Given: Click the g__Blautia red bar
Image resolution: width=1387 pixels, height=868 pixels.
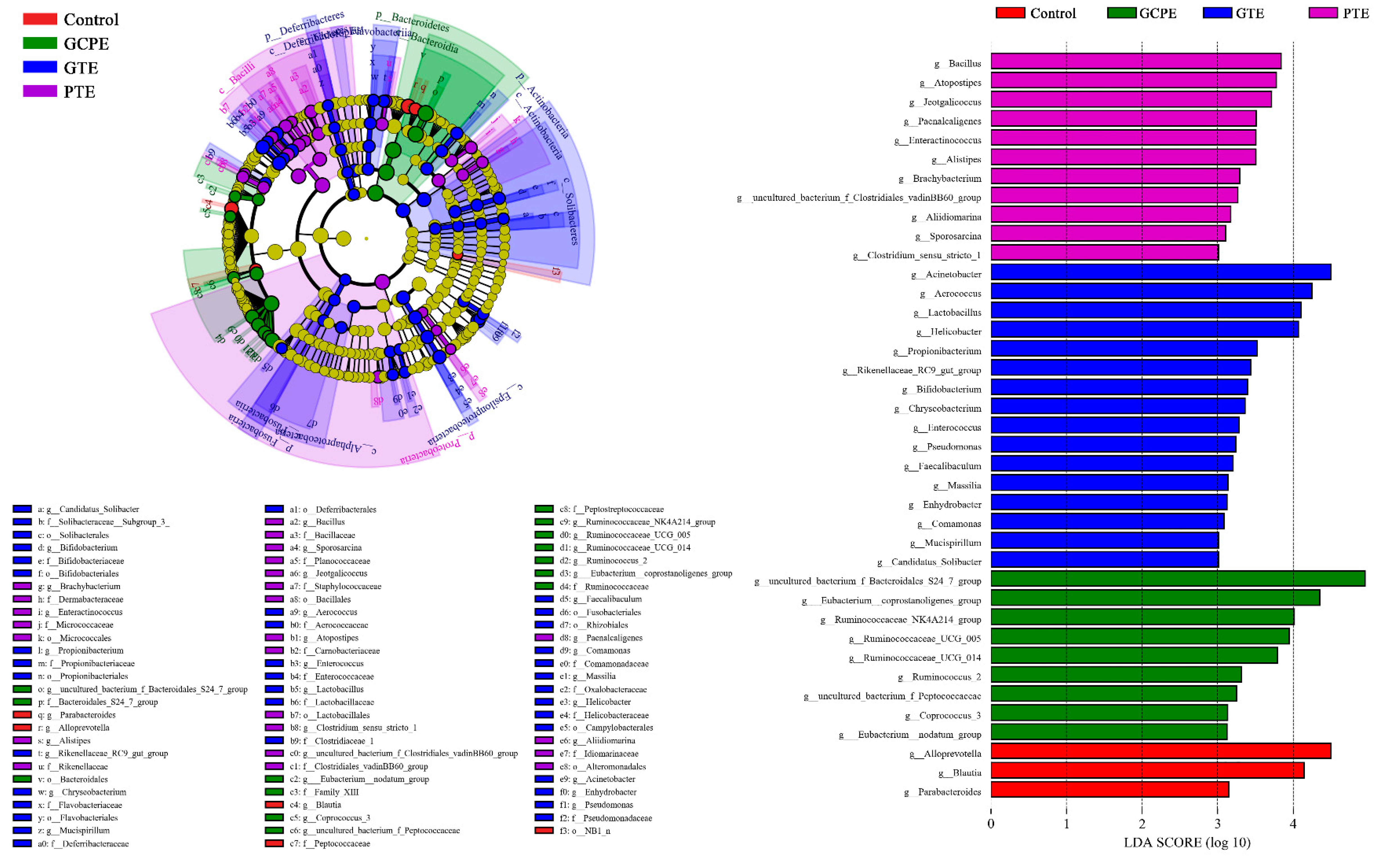Looking at the screenshot, I should (1147, 770).
